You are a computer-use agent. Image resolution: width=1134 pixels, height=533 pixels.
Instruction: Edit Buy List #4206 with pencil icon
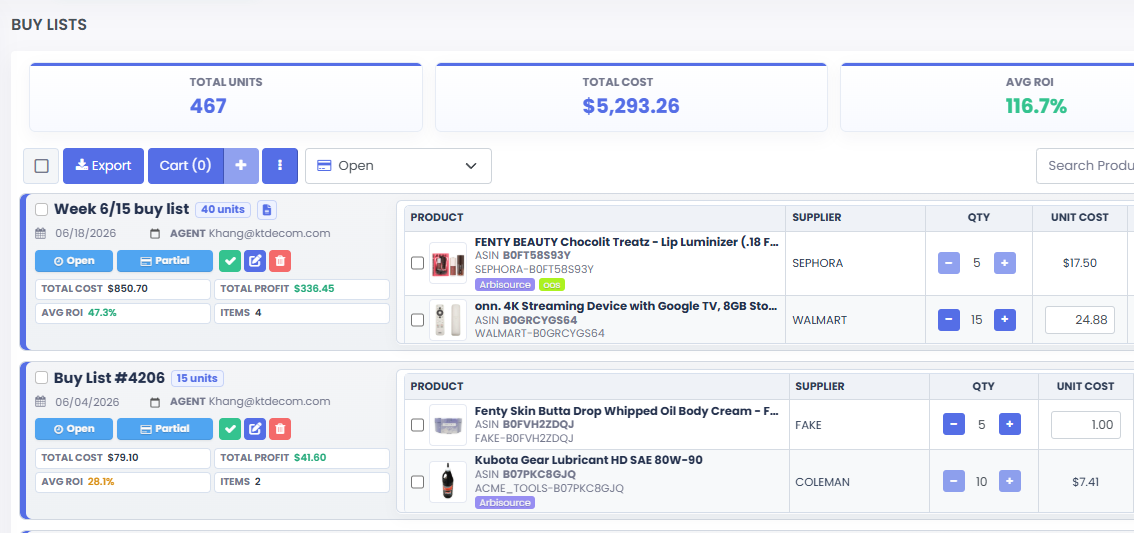255,429
